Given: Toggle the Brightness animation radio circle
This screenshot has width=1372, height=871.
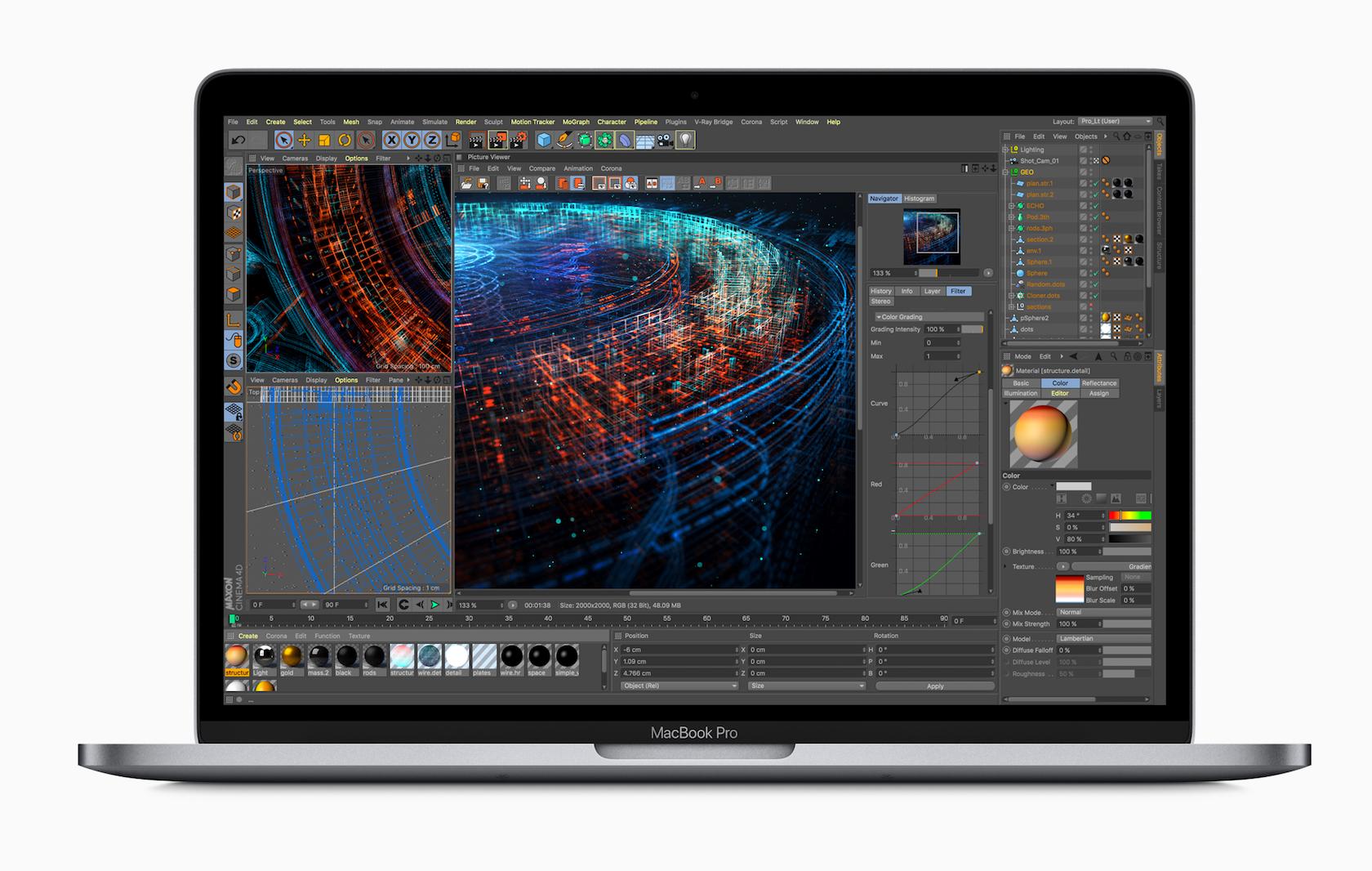Looking at the screenshot, I should point(1007,552).
